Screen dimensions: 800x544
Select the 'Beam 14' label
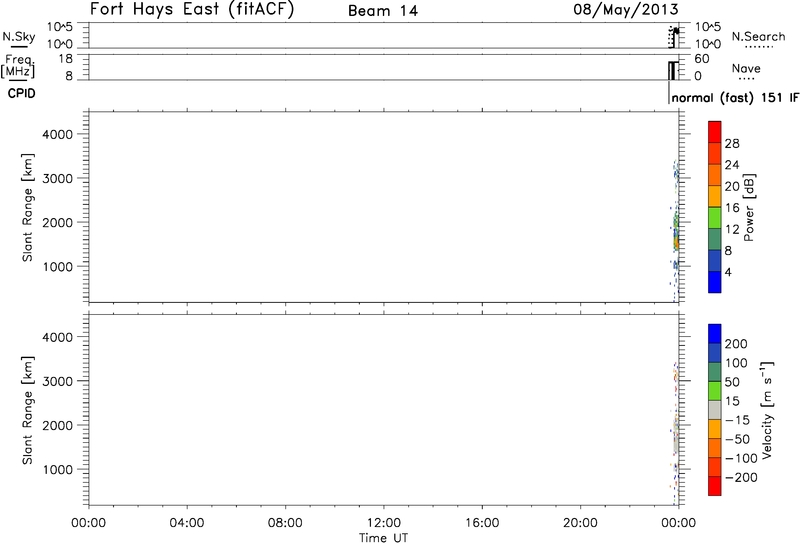click(x=380, y=12)
